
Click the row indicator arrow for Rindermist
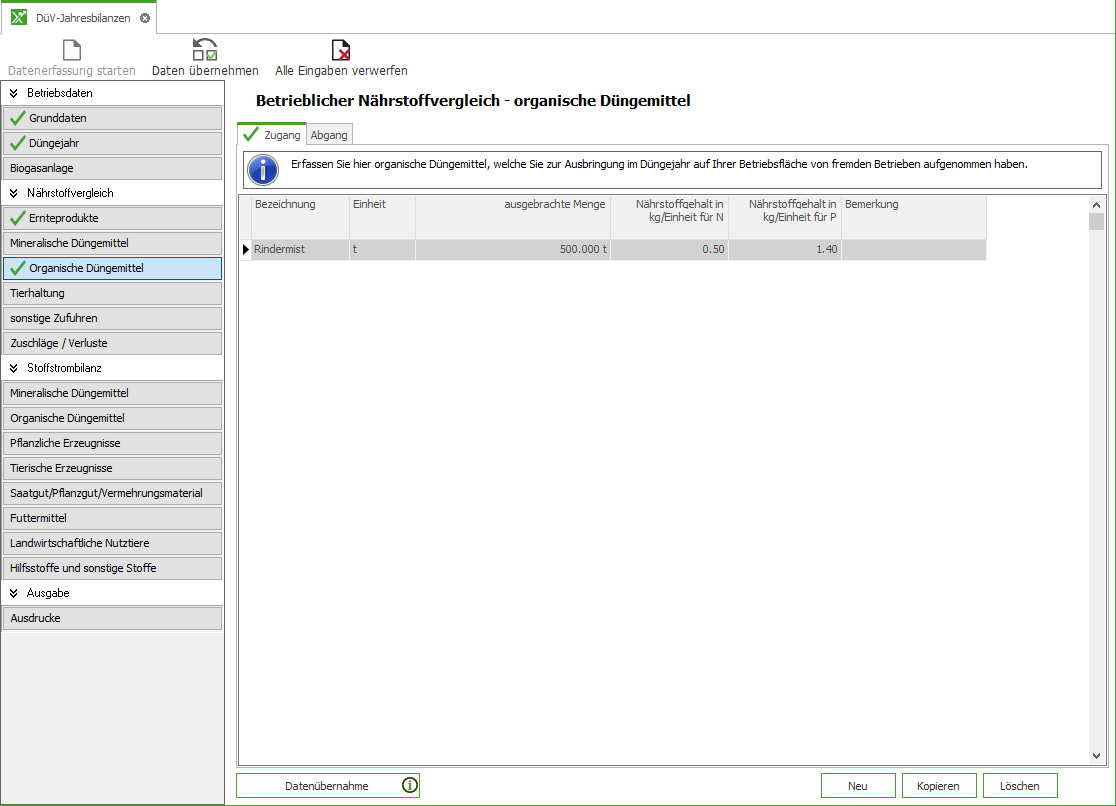click(x=246, y=249)
